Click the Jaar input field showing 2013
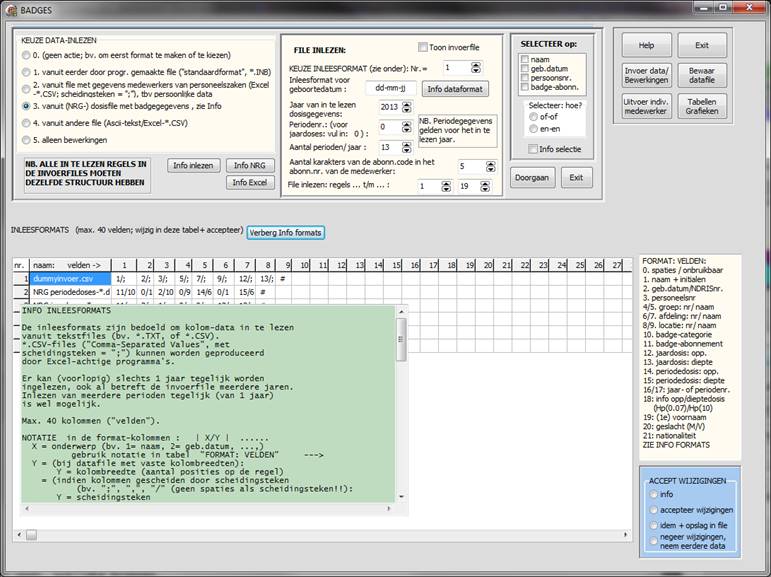This screenshot has height=577, width=771. pos(390,107)
